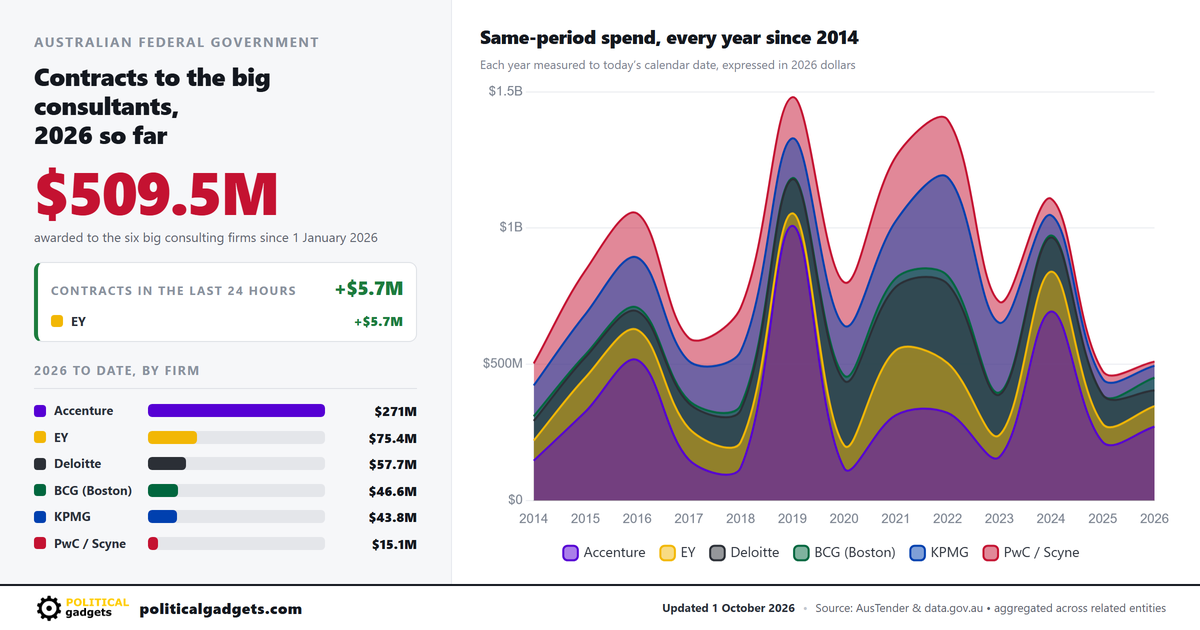The width and height of the screenshot is (1200, 630).
Task: Click the 2019 peak of the chart
Action: point(793,97)
